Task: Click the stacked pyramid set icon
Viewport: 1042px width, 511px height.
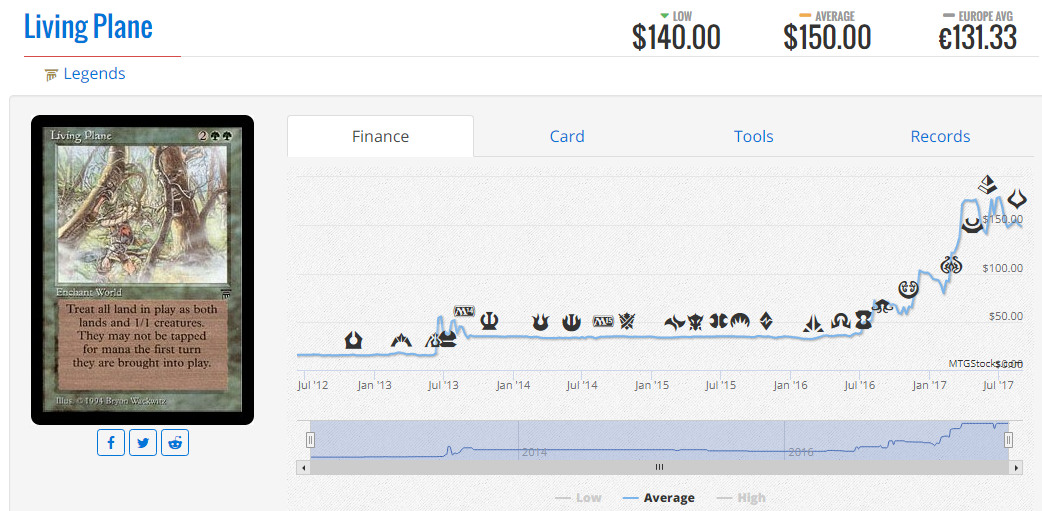Action: (988, 183)
